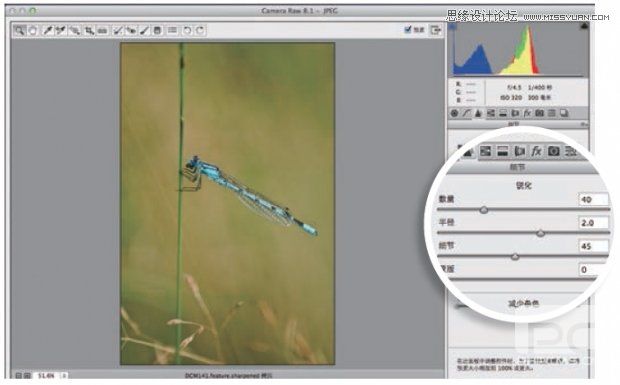Select the Red Eye Removal tool

[x=131, y=30]
